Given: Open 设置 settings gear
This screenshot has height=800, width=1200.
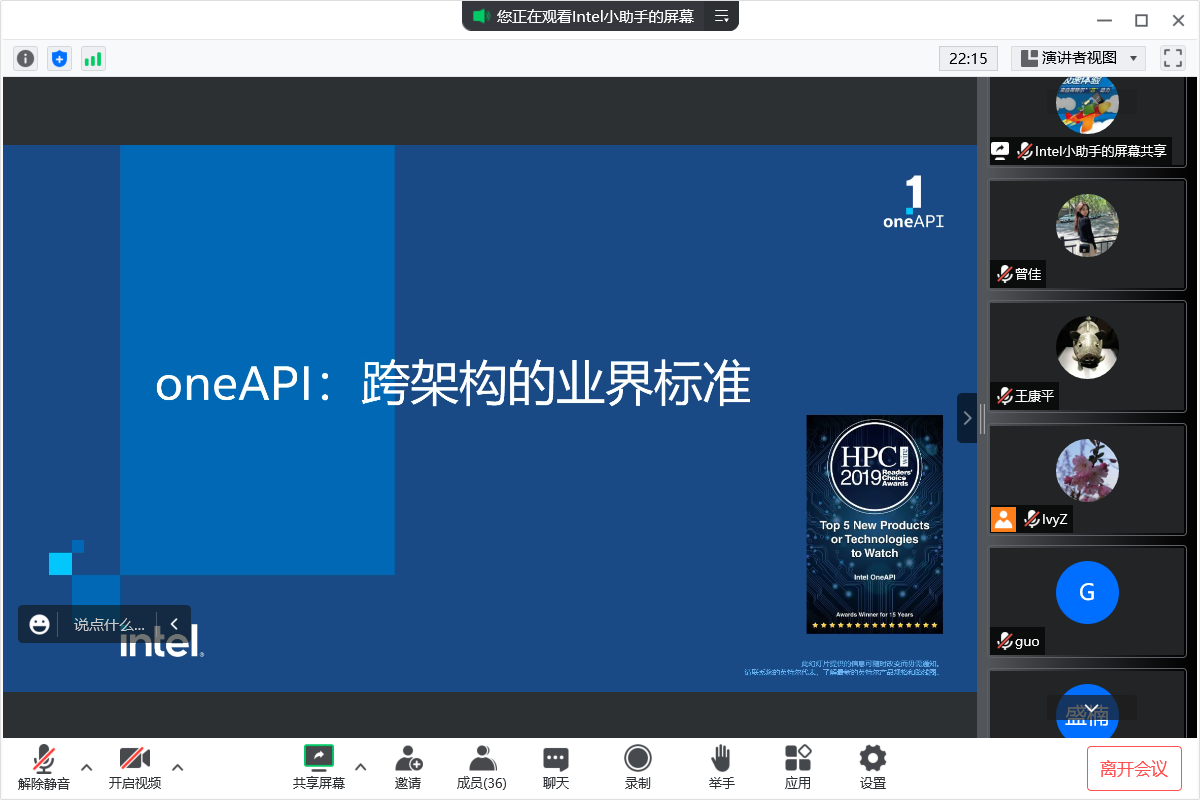Looking at the screenshot, I should (873, 766).
